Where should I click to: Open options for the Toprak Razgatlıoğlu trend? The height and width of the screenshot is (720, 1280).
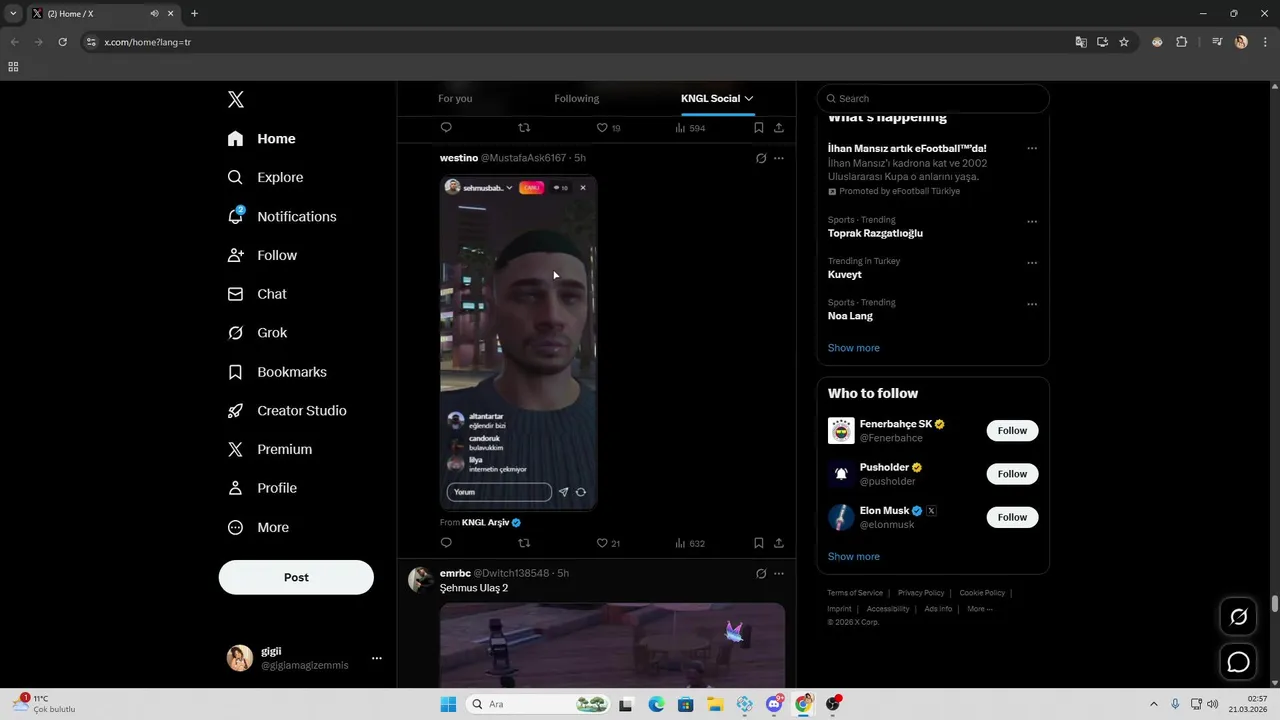coord(1032,222)
